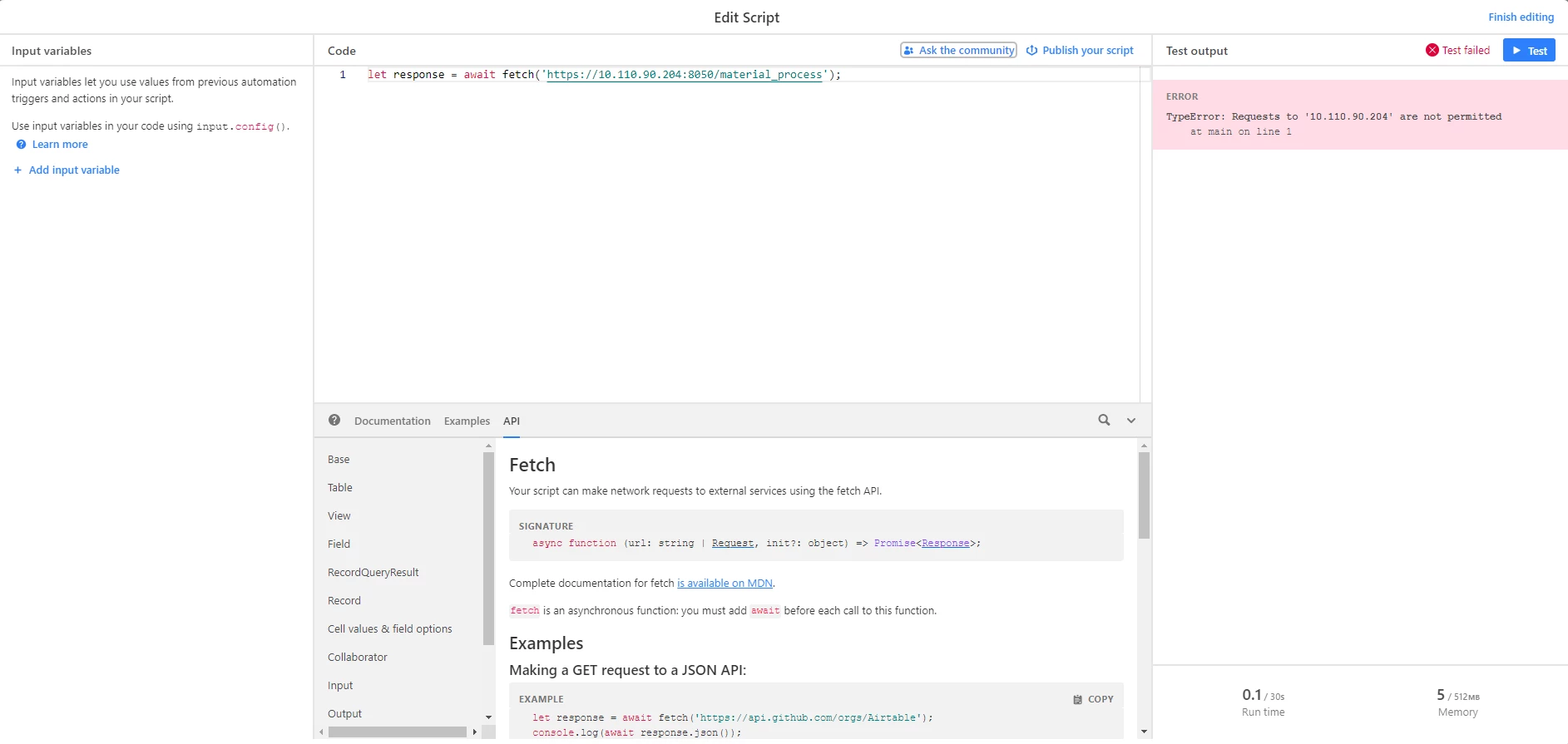Click the documentation content scrollbar thumb
1568x744 pixels.
click(1144, 495)
